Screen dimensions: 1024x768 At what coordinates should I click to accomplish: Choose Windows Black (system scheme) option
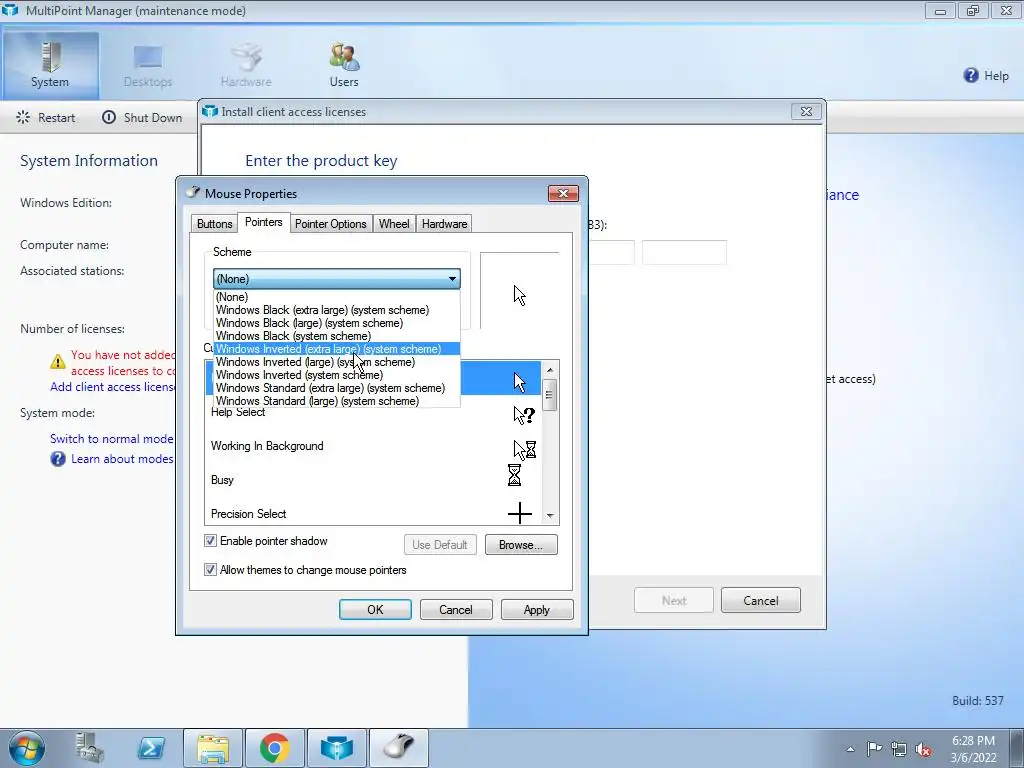click(336, 336)
